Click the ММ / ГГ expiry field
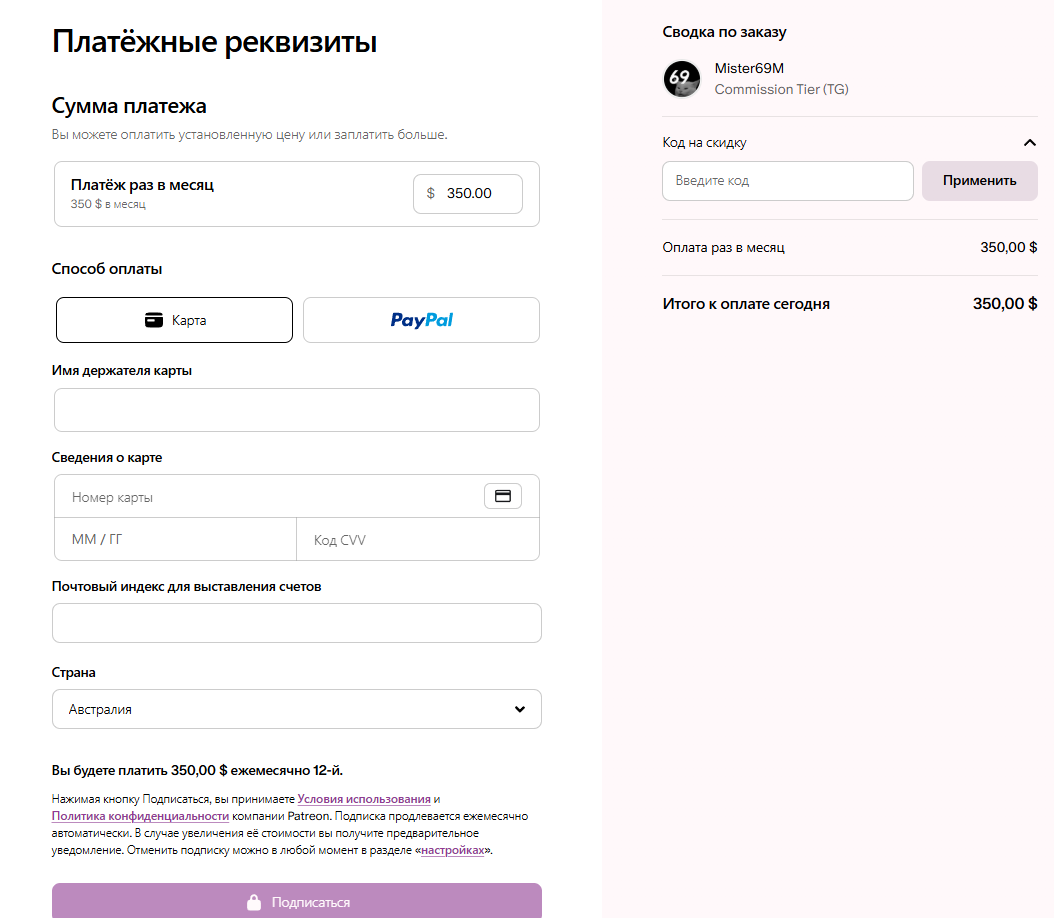 (x=175, y=540)
